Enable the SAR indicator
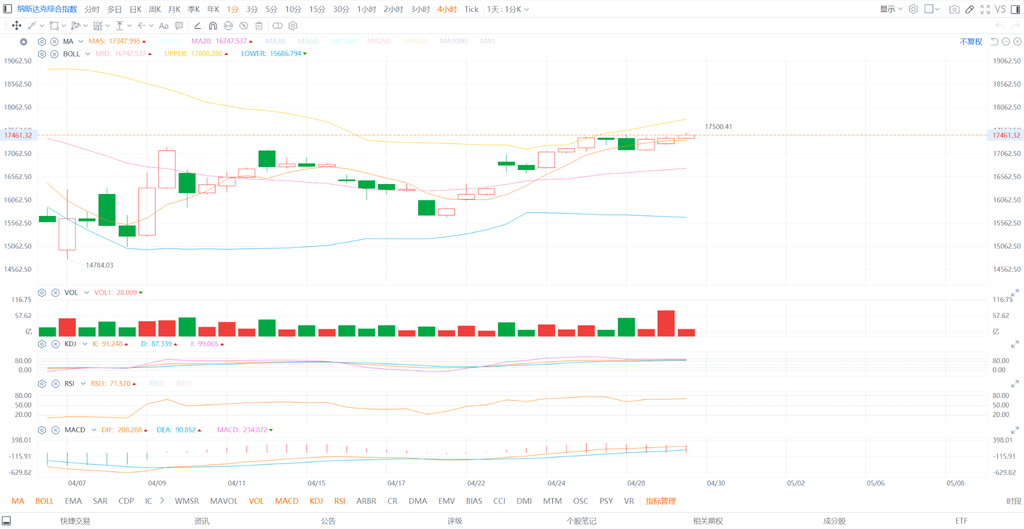The width and height of the screenshot is (1024, 529). [x=100, y=501]
